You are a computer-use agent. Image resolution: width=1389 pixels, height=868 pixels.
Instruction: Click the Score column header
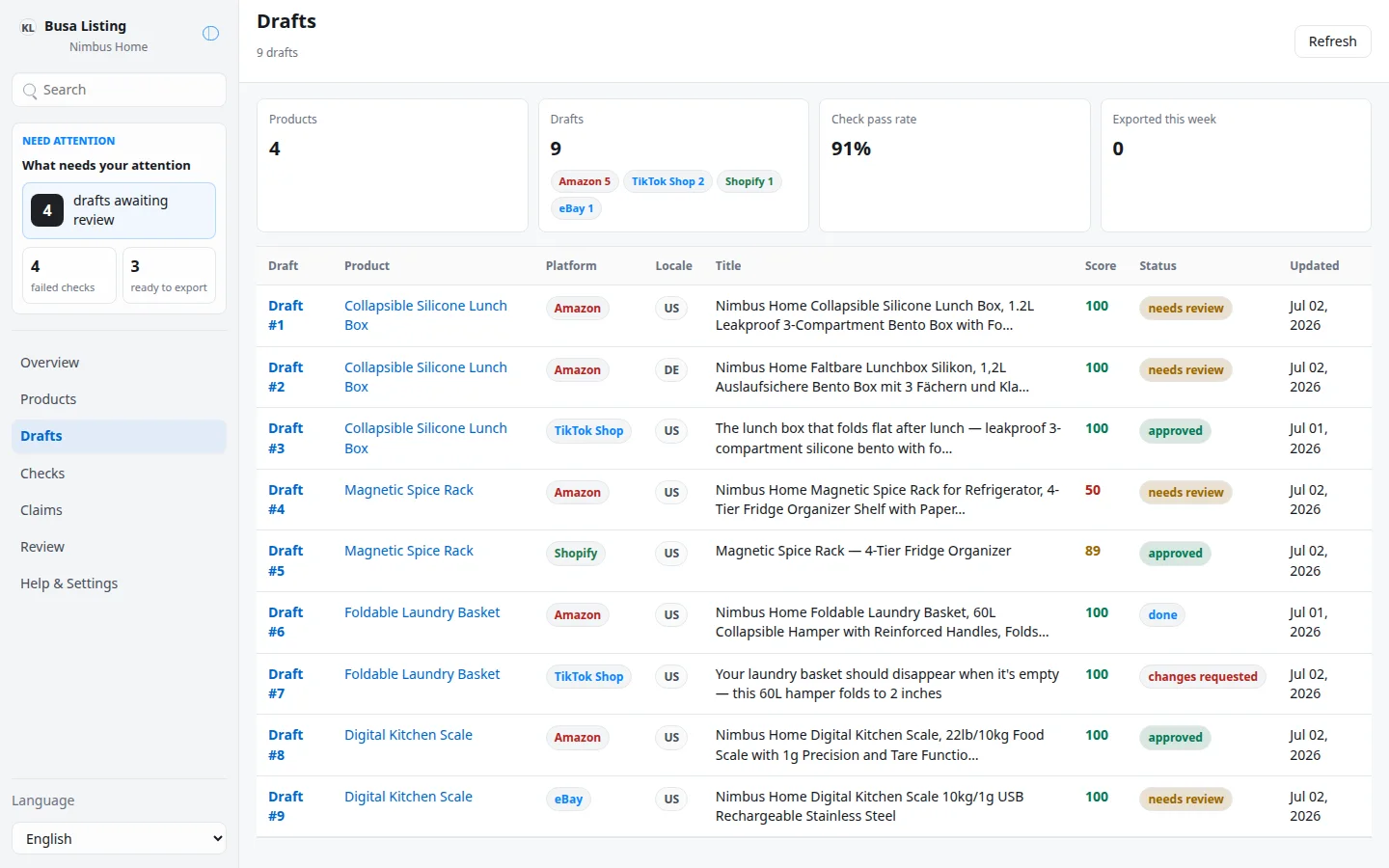pos(1101,266)
